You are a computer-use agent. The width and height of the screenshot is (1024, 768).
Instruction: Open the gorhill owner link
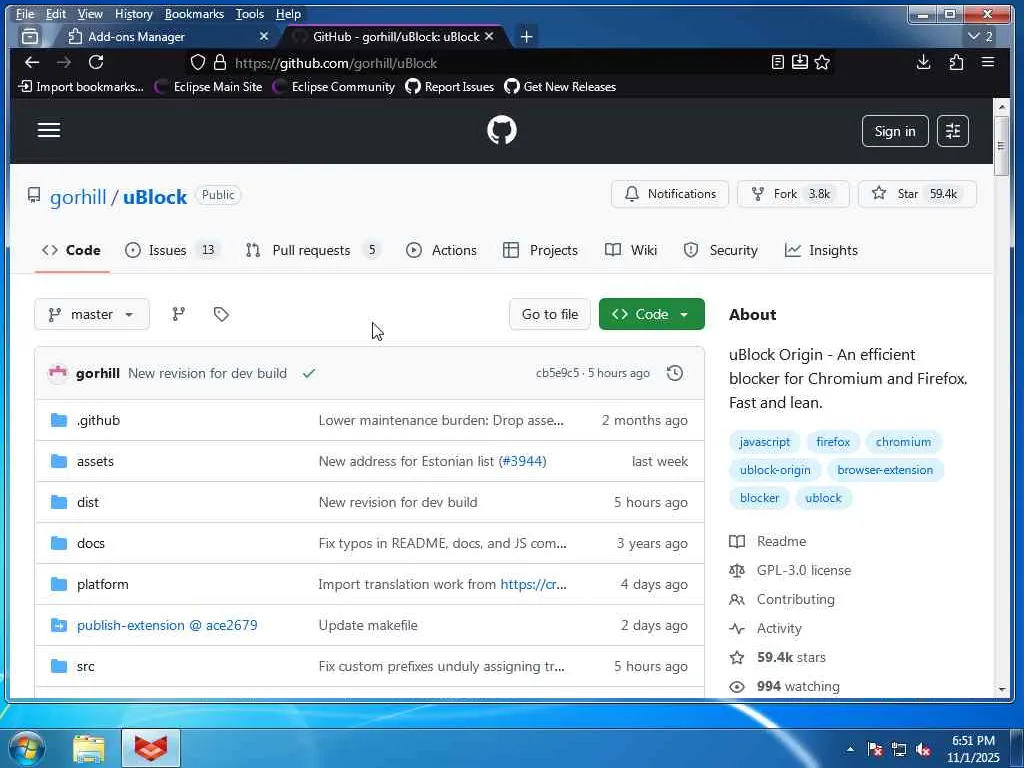(x=78, y=197)
